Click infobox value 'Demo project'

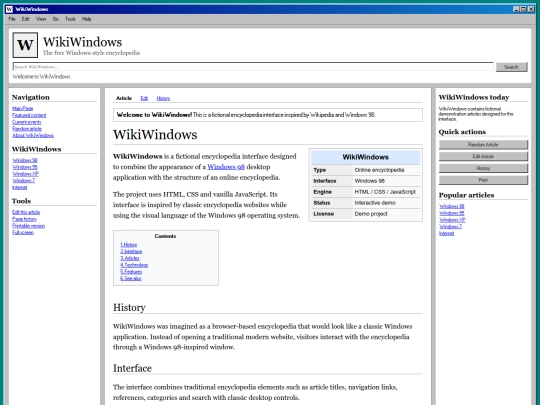click(x=371, y=214)
